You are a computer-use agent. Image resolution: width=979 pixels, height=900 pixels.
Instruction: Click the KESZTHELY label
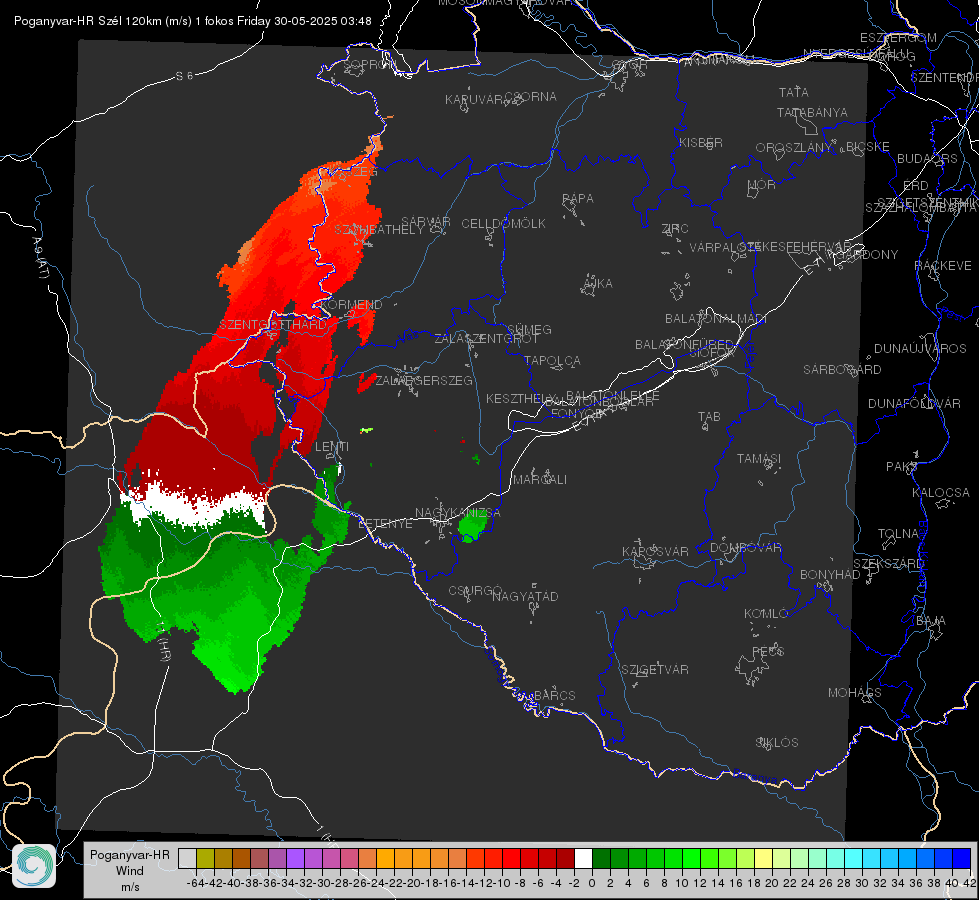(x=520, y=398)
